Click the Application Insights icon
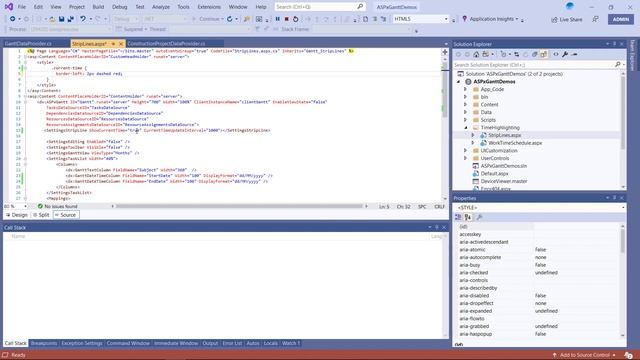This screenshot has width=640, height=360. click(464, 19)
